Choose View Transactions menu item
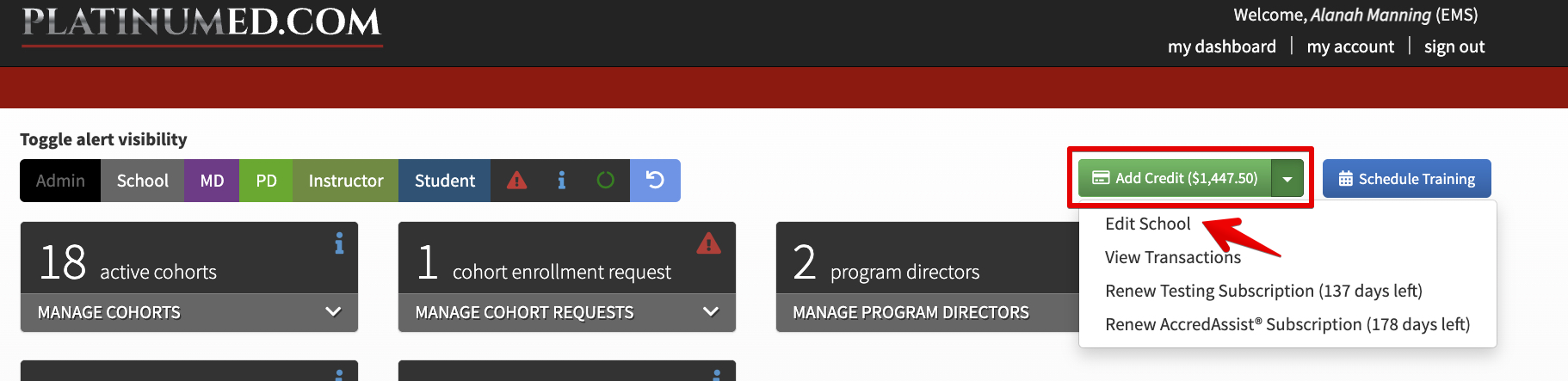Screen dimensions: 1568x381 tap(1173, 257)
